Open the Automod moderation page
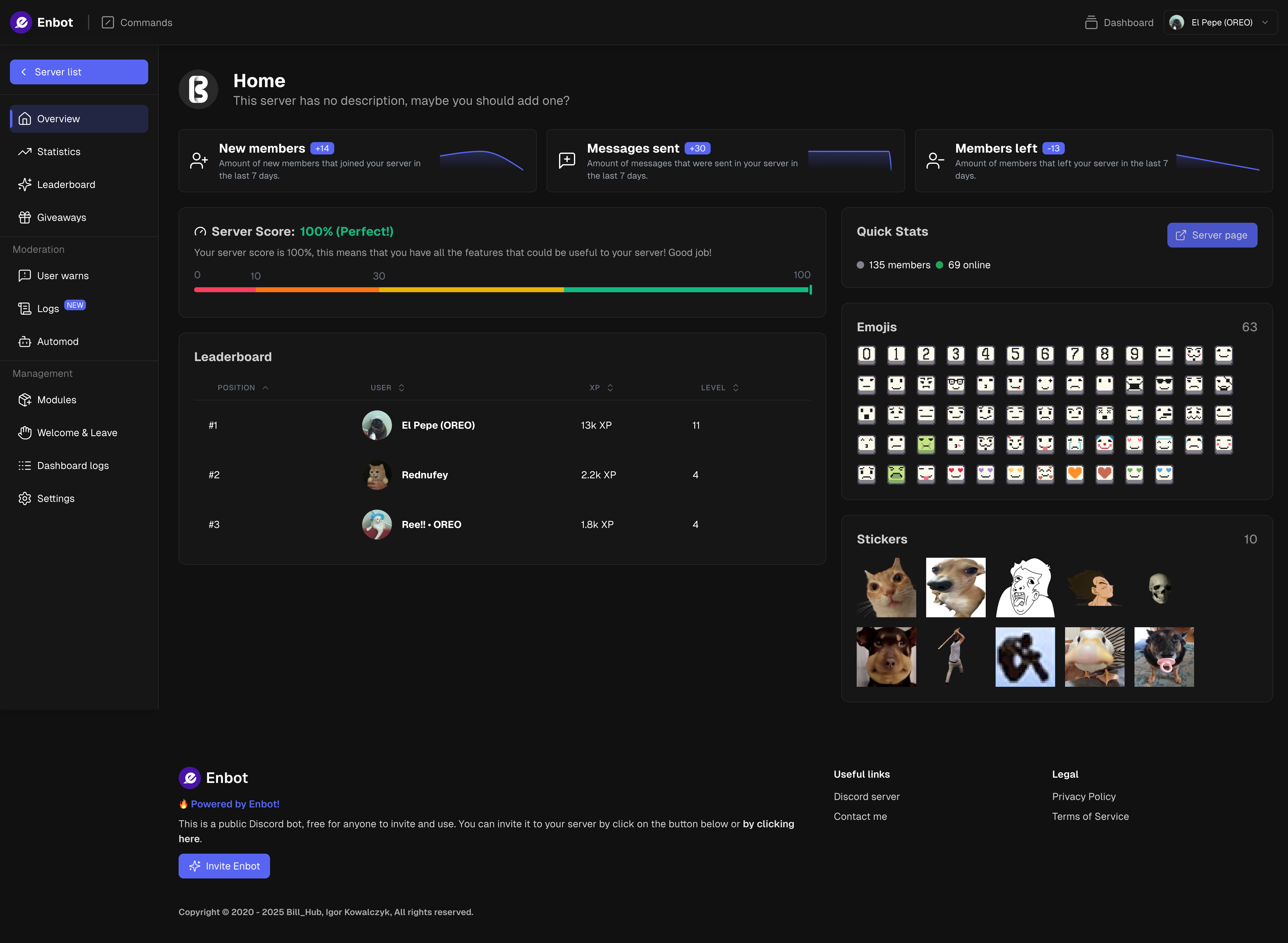 pos(58,341)
